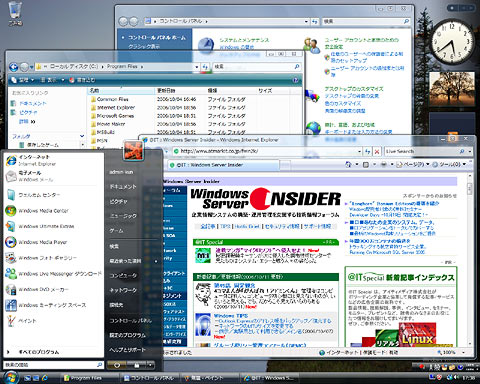The height and width of the screenshot is (384, 480).
Task: Click the lock button in Start menu
Action: (137, 365)
